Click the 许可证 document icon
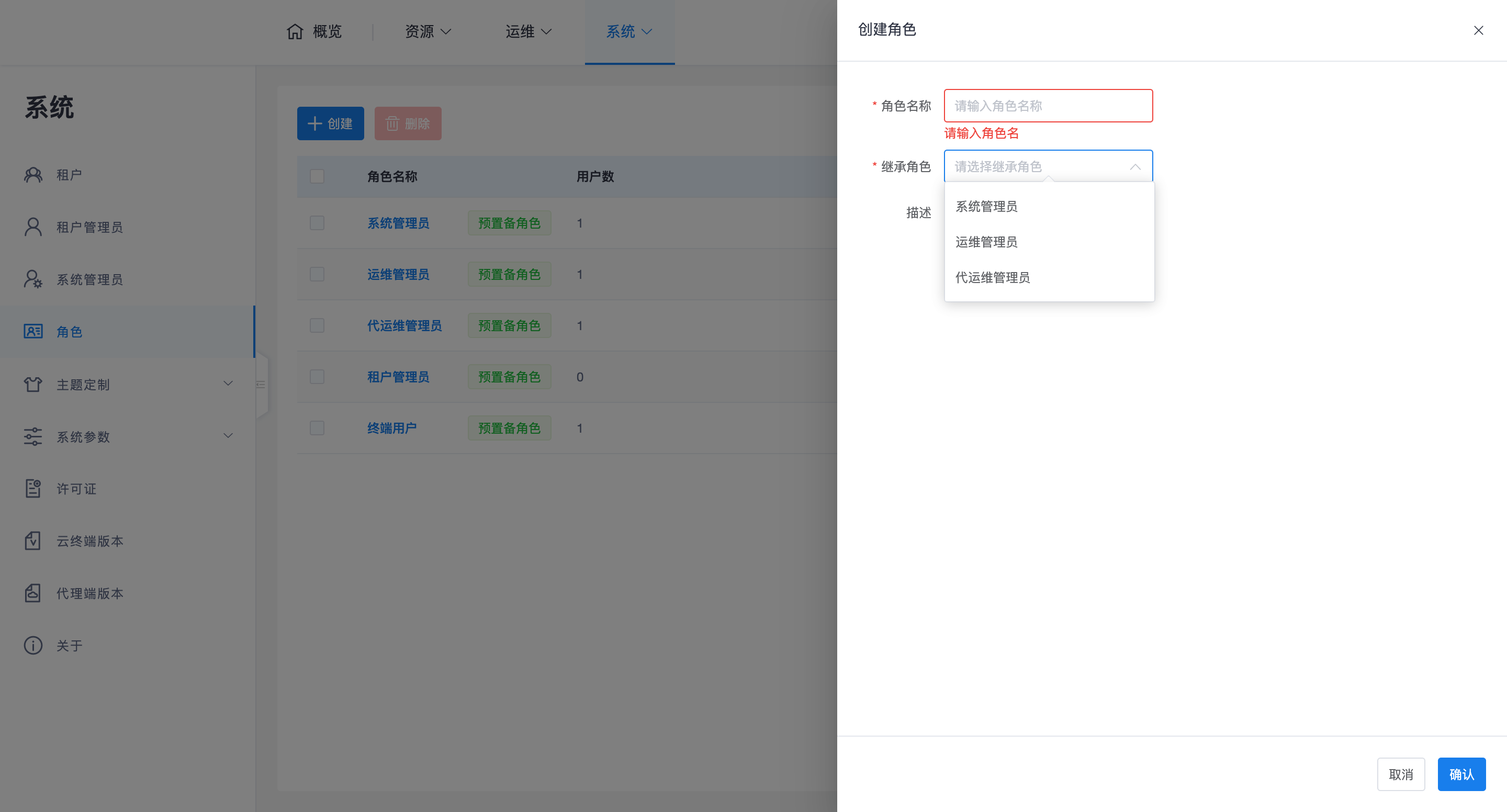The image size is (1507, 812). click(x=33, y=488)
